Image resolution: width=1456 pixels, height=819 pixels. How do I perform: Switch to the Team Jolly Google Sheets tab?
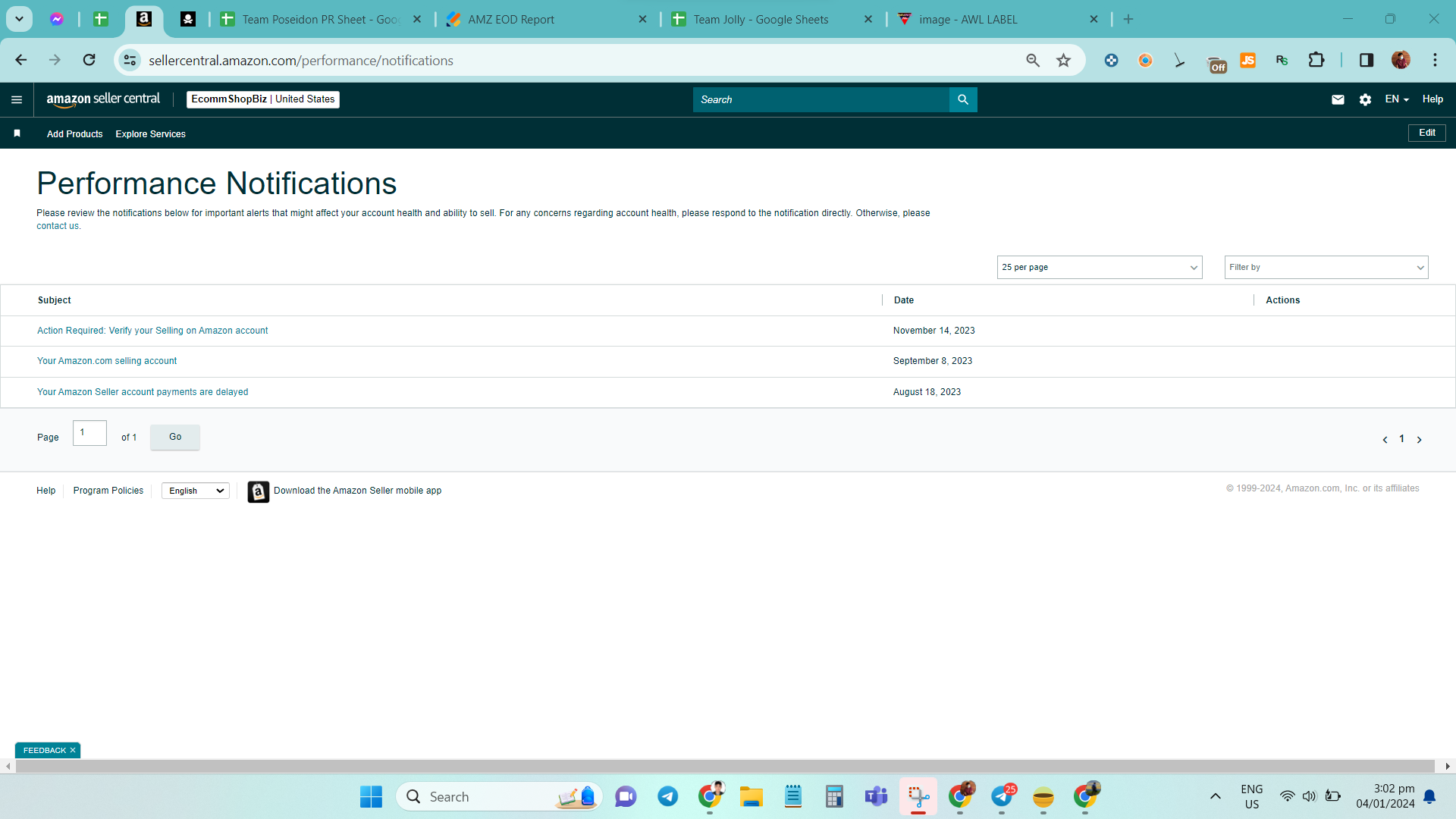pyautogui.click(x=772, y=20)
